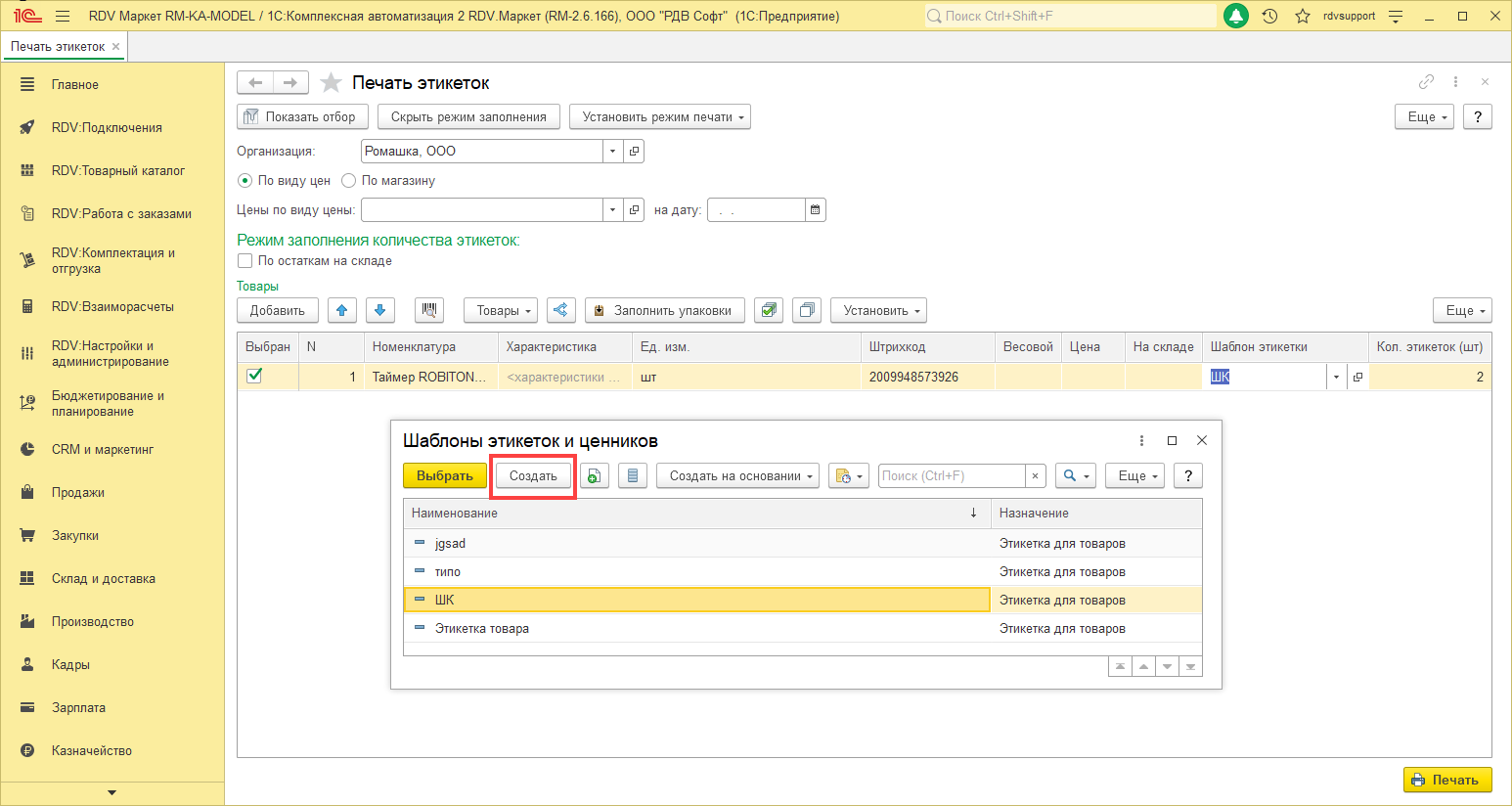This screenshot has height=806, width=1512.
Task: Add the page to favorites with the star icon
Action: pyautogui.click(x=332, y=83)
